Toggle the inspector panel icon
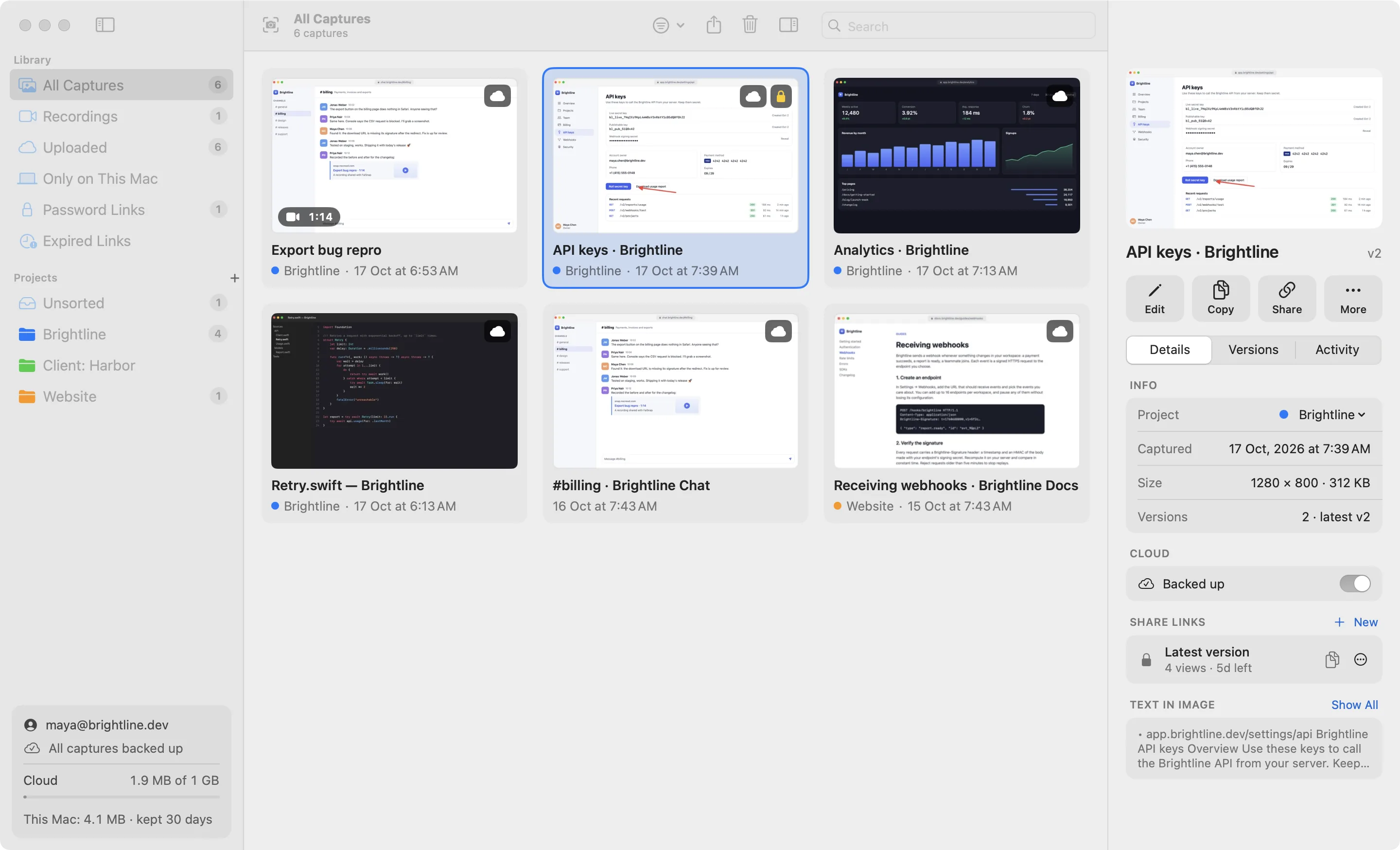 coord(788,25)
